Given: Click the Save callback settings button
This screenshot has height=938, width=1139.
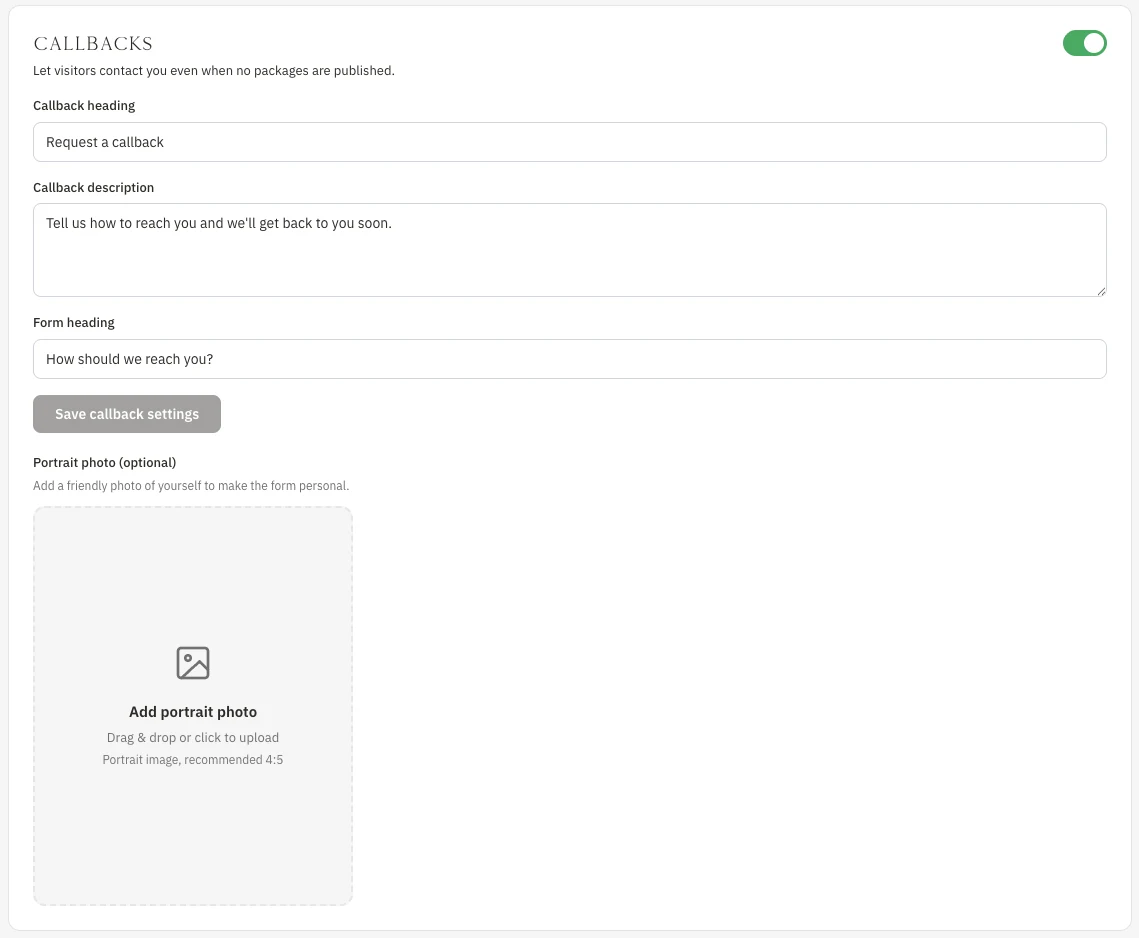Looking at the screenshot, I should [x=126, y=414].
